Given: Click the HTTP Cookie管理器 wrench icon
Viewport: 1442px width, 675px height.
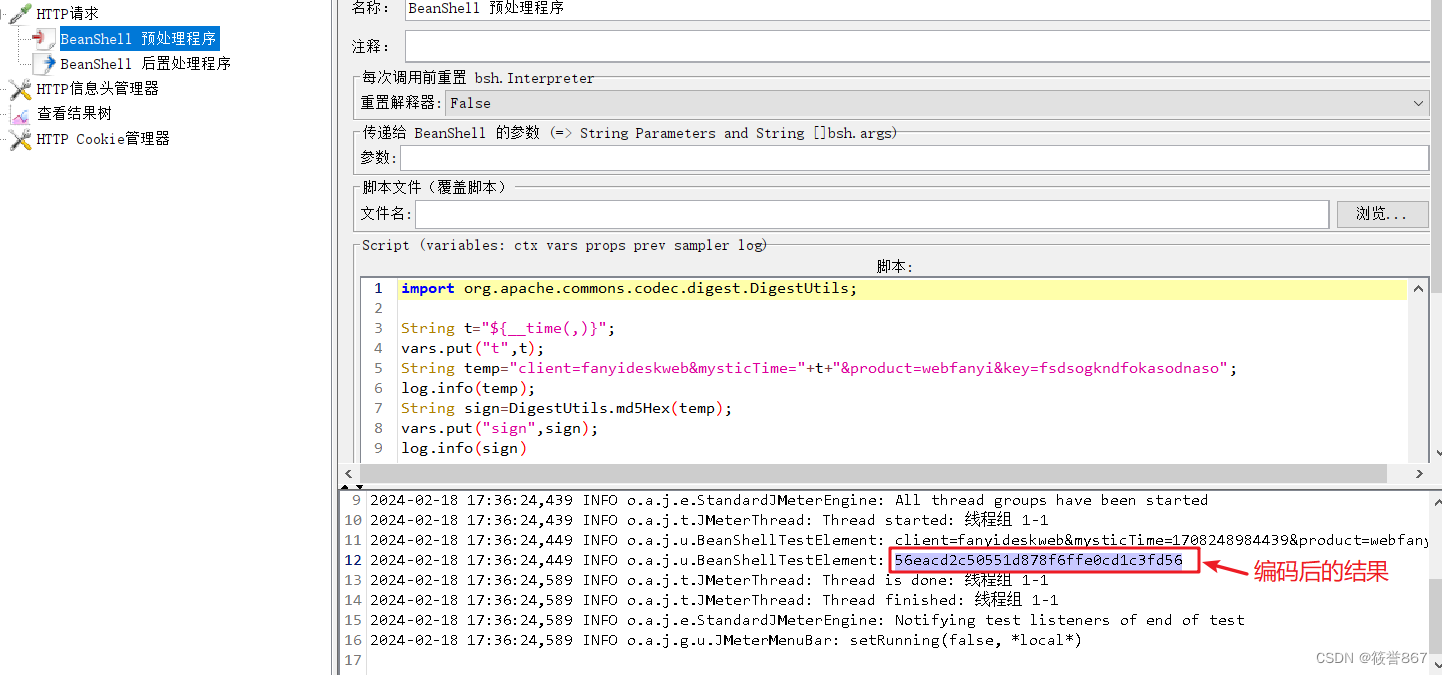Looking at the screenshot, I should (20, 138).
